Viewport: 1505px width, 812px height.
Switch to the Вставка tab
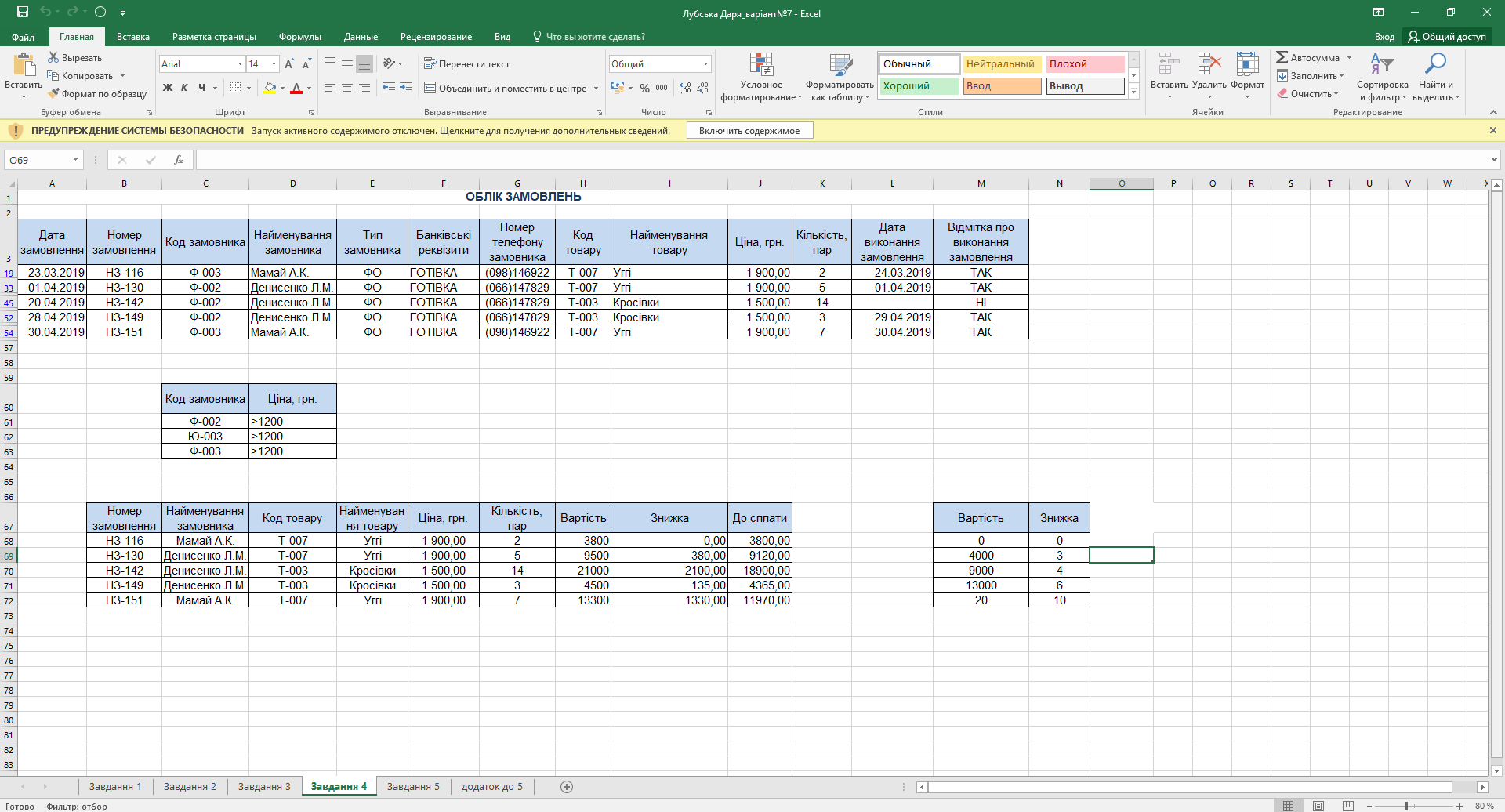pos(133,37)
